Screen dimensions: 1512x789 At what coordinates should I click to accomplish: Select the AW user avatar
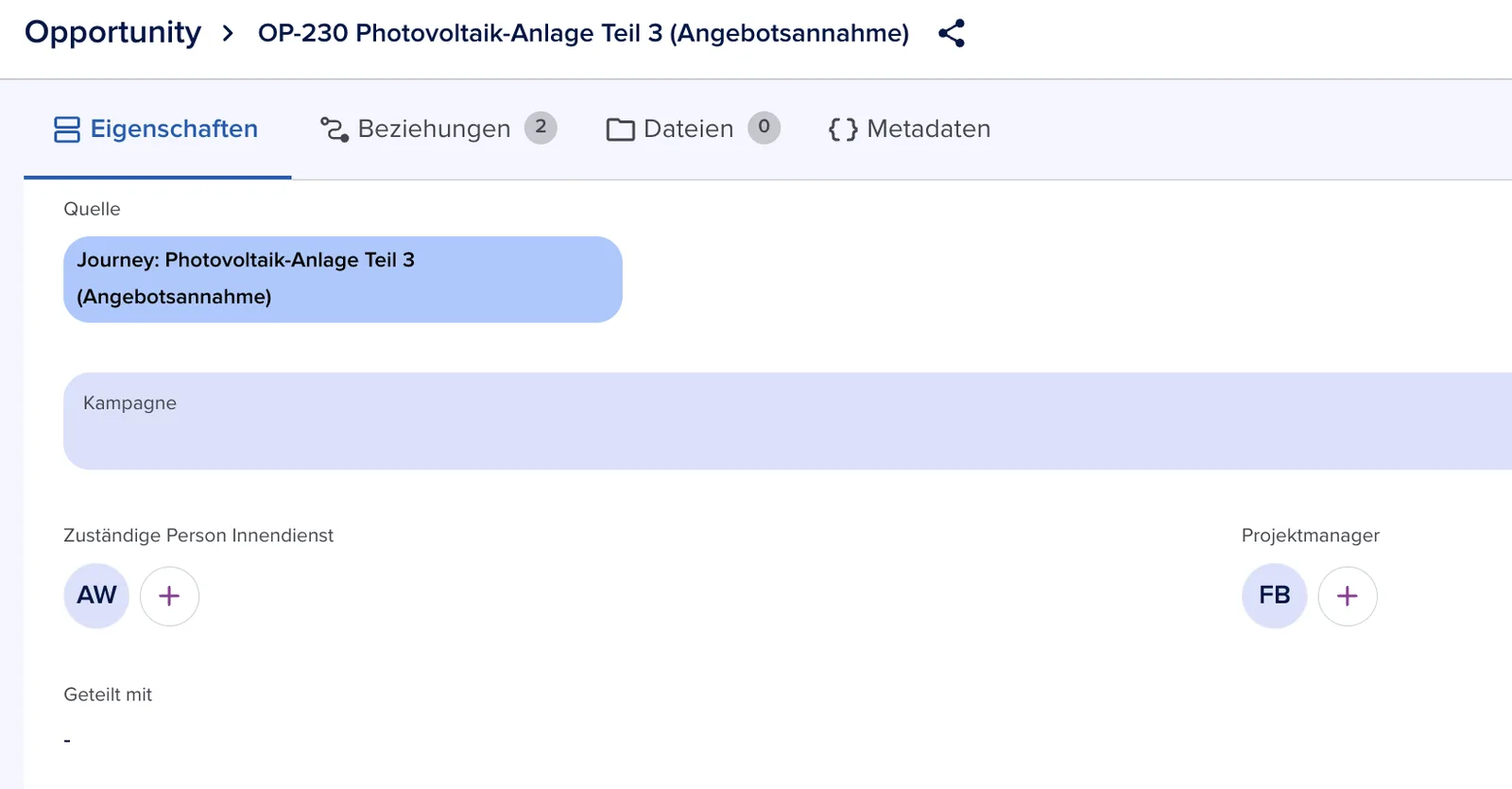pos(96,595)
